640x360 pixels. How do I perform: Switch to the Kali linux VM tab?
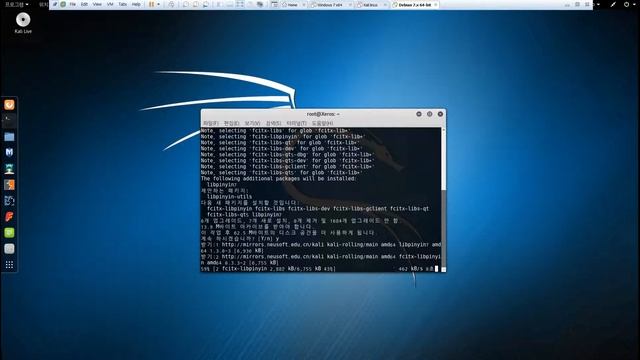click(370, 5)
